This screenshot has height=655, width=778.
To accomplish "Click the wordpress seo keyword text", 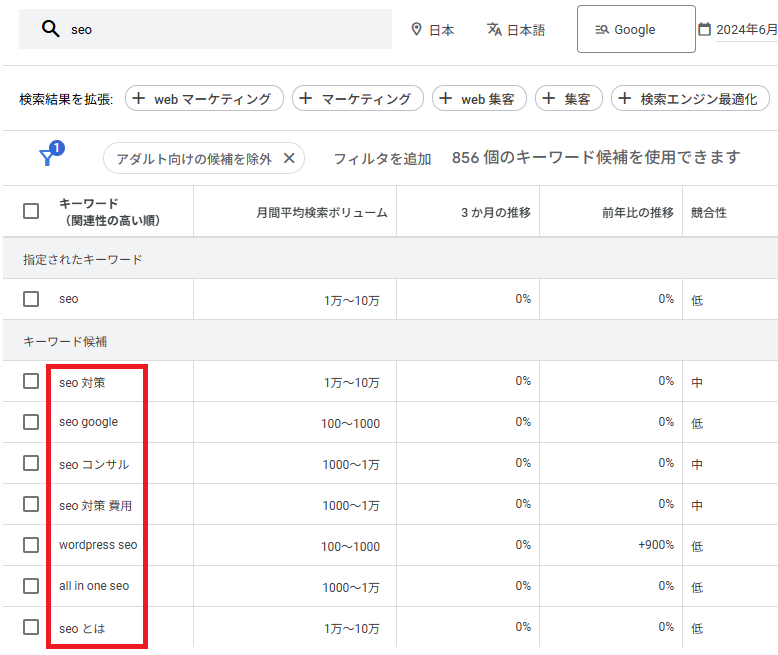I will [98, 545].
